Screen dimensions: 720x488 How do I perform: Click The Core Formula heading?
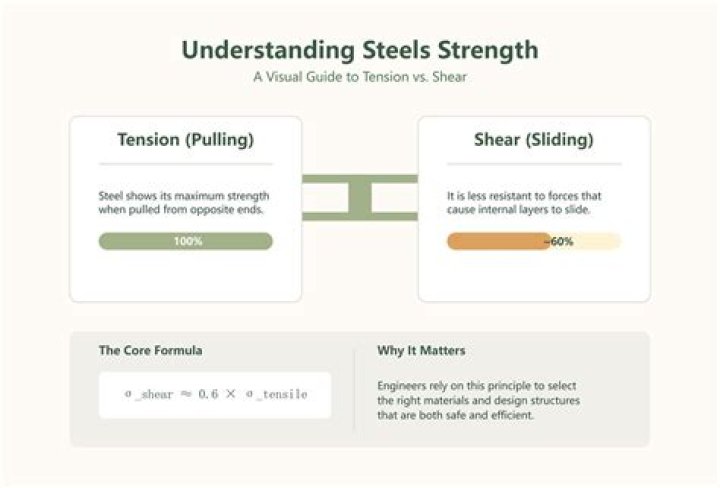coord(151,350)
